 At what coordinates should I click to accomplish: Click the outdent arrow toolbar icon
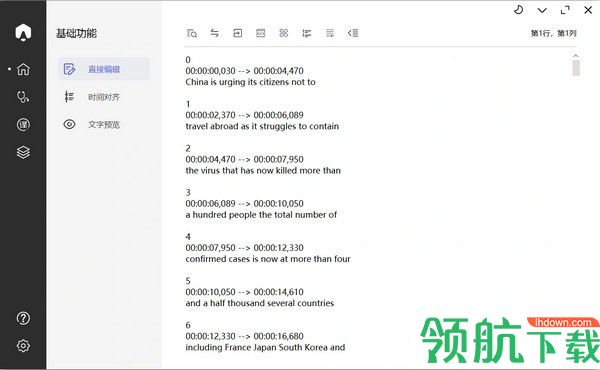click(x=353, y=33)
